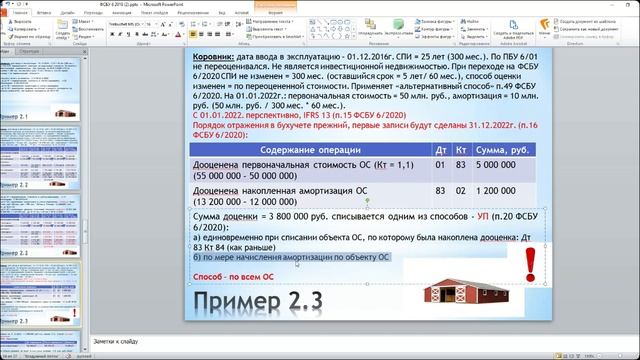The height and width of the screenshot is (360, 640).
Task: Click the Undo arrow in quick access toolbar
Action: click(x=8, y=4)
